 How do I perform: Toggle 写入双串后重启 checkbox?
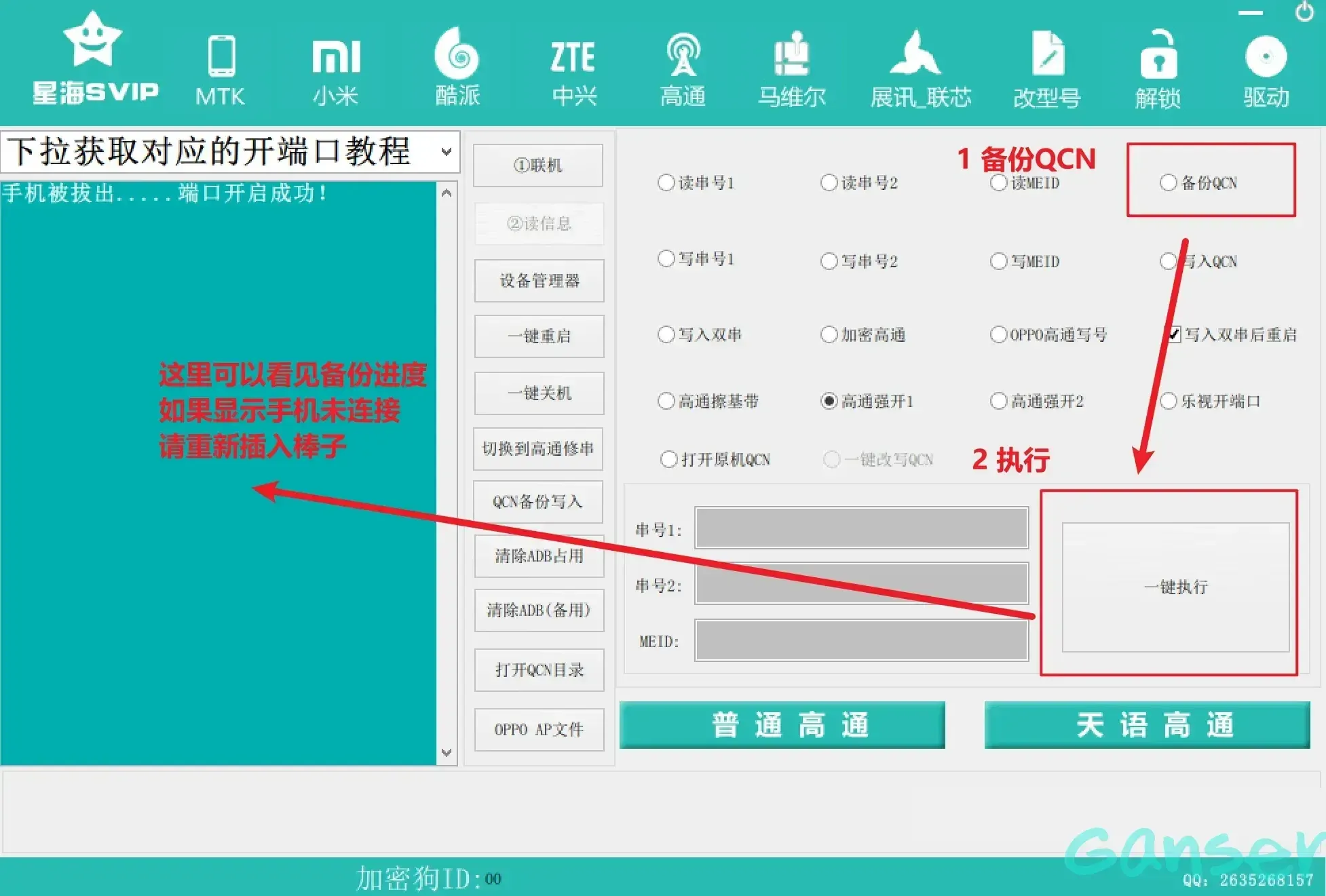[1173, 334]
